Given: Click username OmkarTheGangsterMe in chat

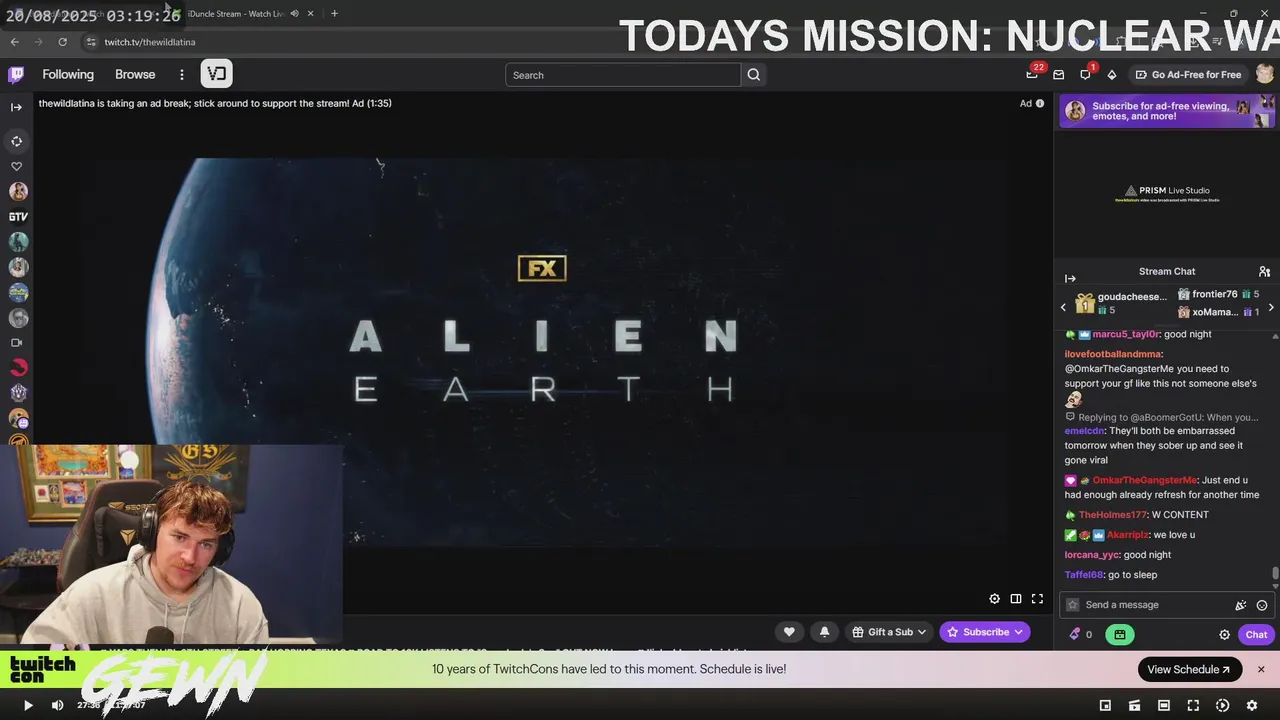Looking at the screenshot, I should (x=1144, y=480).
